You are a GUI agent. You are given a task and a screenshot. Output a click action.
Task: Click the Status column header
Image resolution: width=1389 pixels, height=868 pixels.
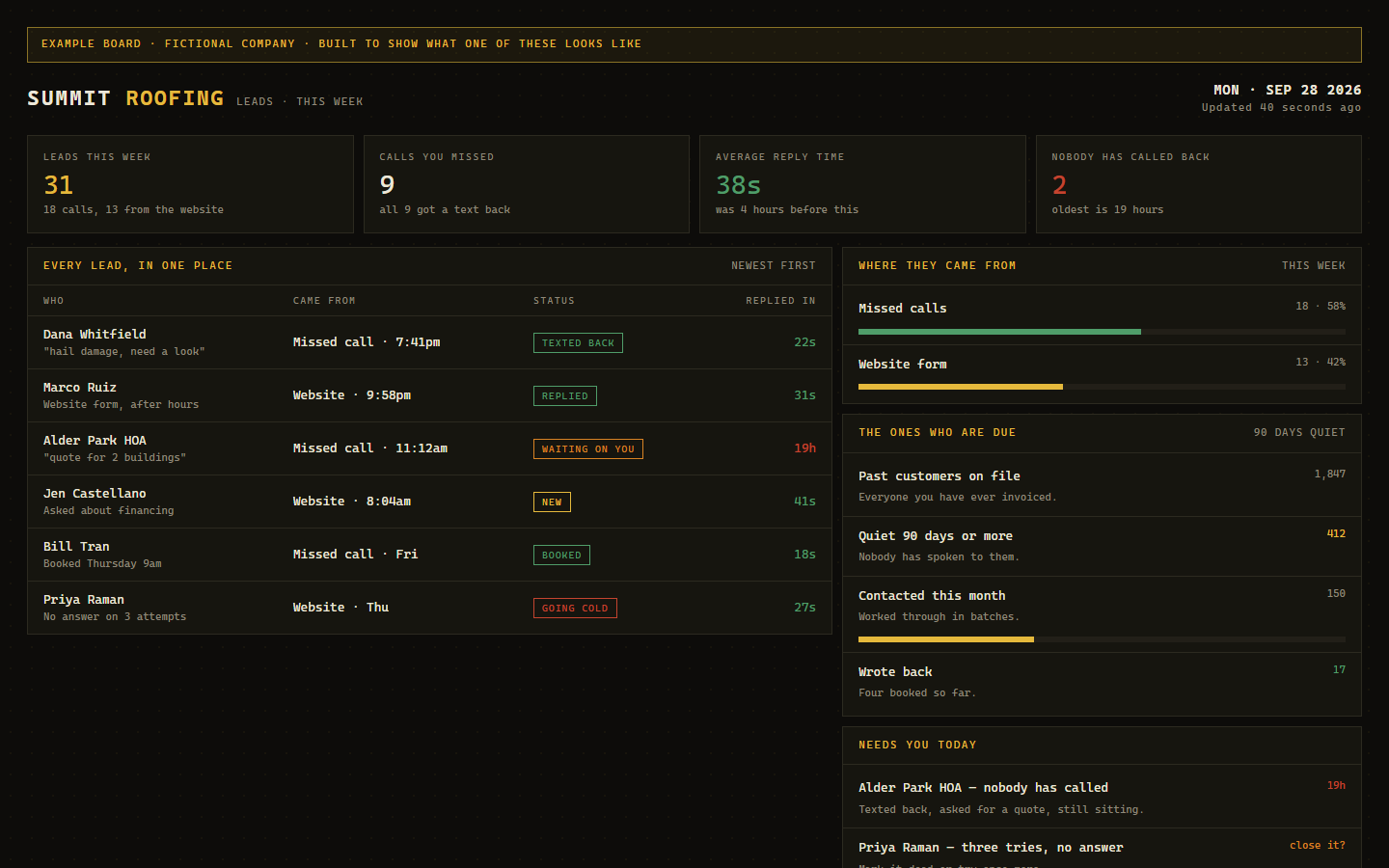[x=554, y=301]
